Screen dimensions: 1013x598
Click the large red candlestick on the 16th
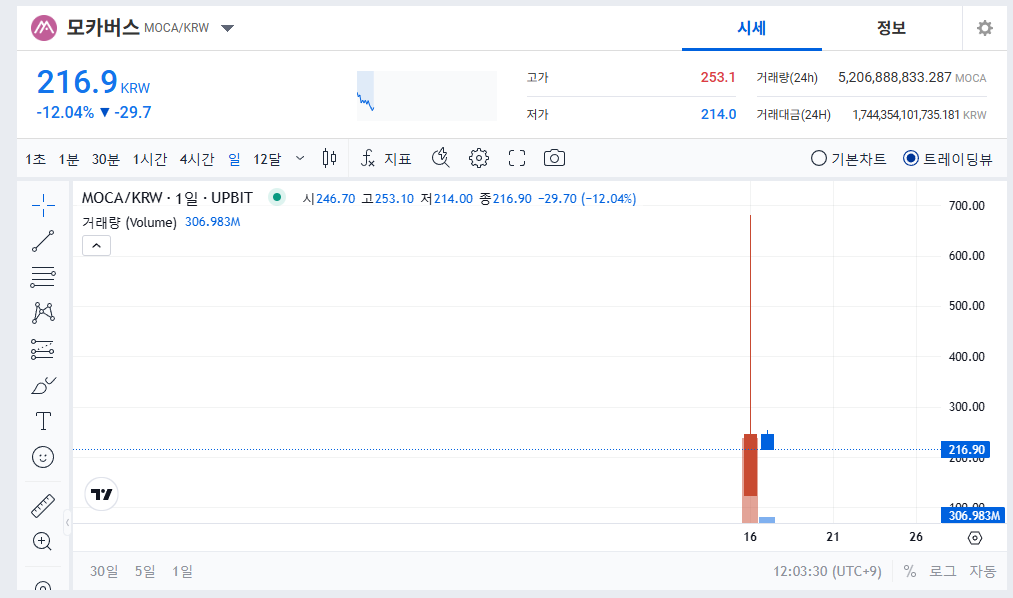tap(750, 465)
